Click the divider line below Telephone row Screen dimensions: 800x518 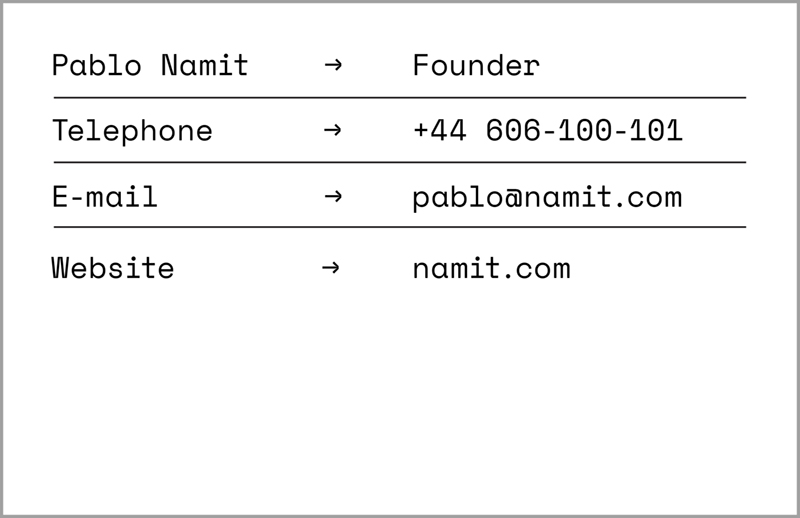400,162
